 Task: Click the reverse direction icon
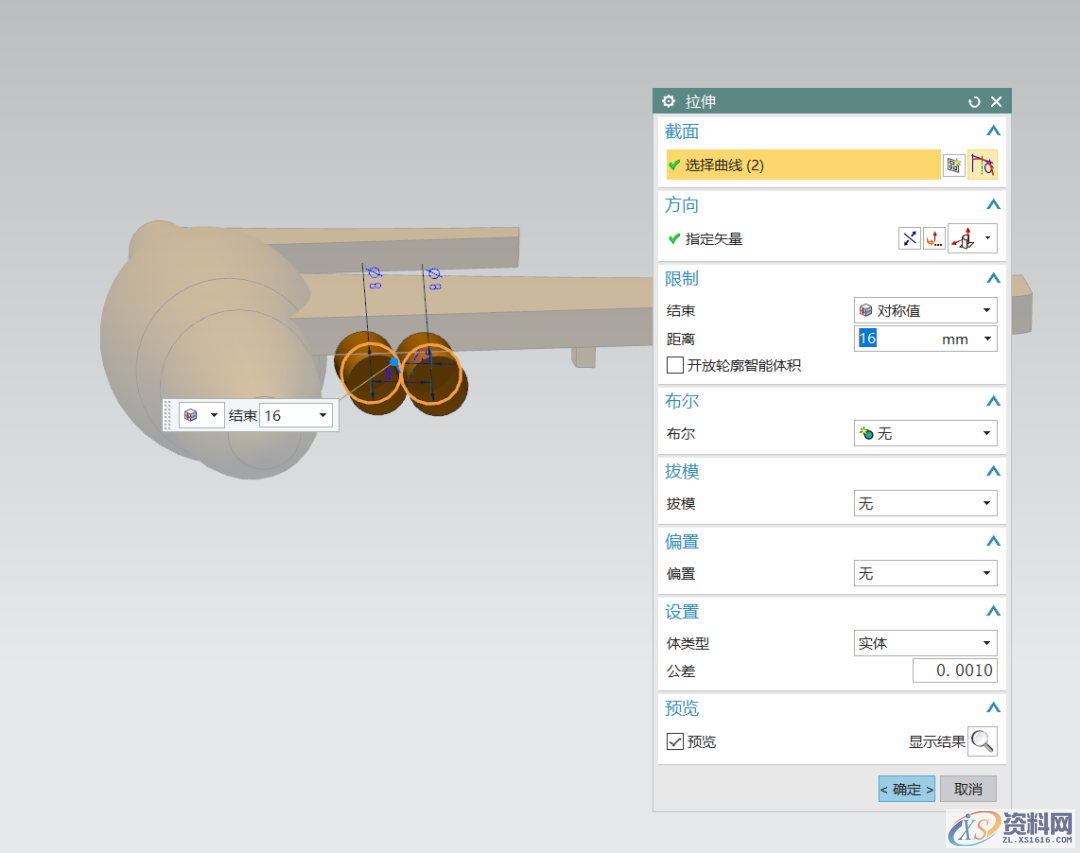tap(909, 238)
